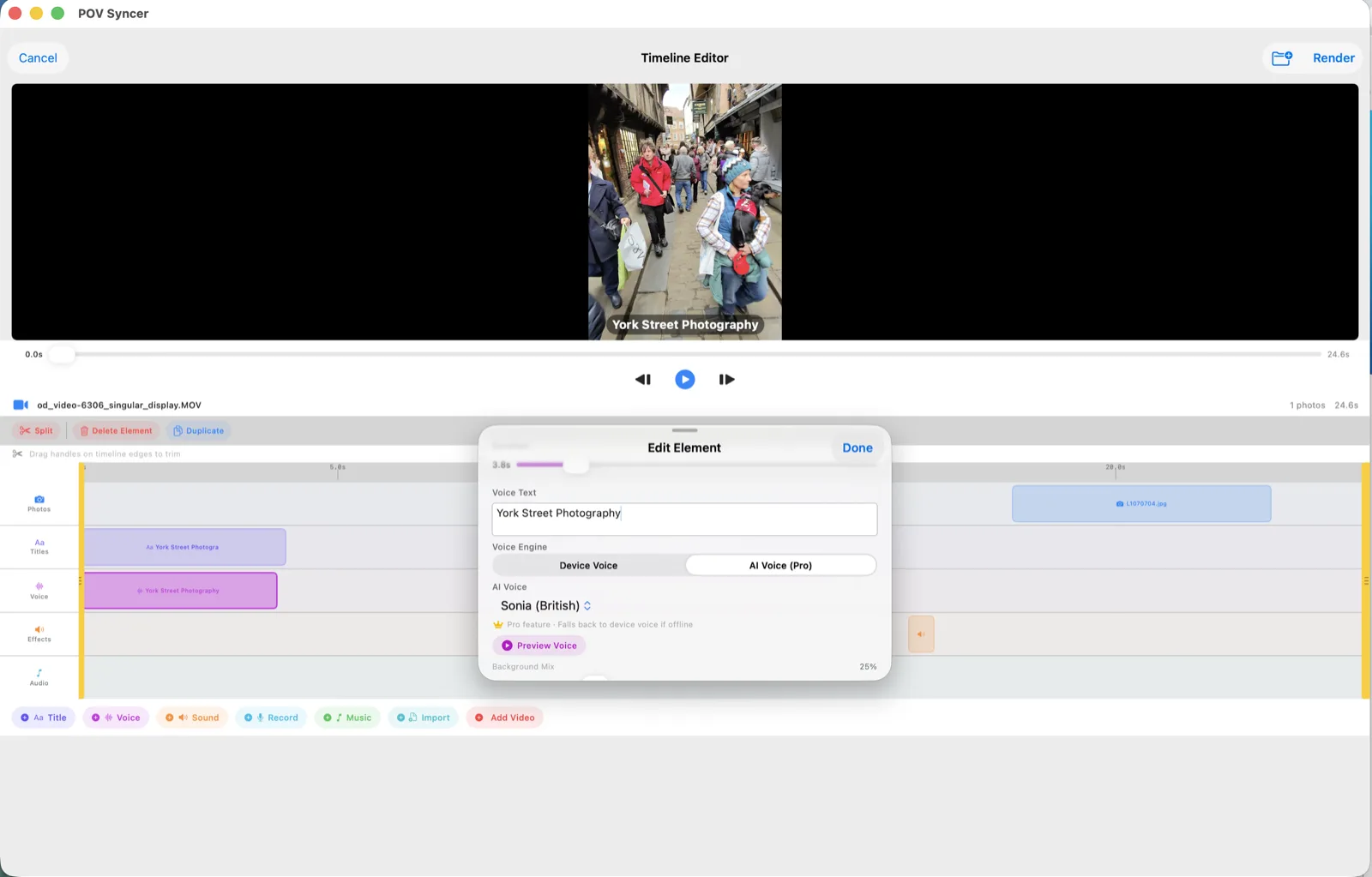Duplicate the selected element
1372x877 pixels.
198,431
